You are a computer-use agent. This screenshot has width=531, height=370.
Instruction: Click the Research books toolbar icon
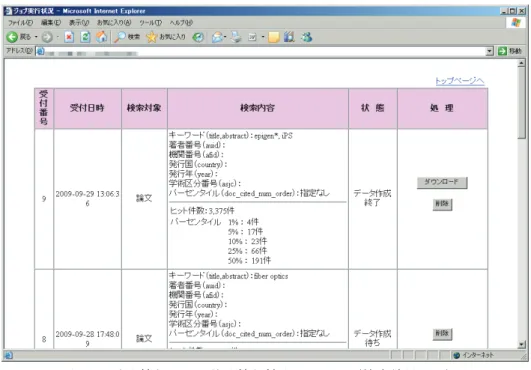289,37
